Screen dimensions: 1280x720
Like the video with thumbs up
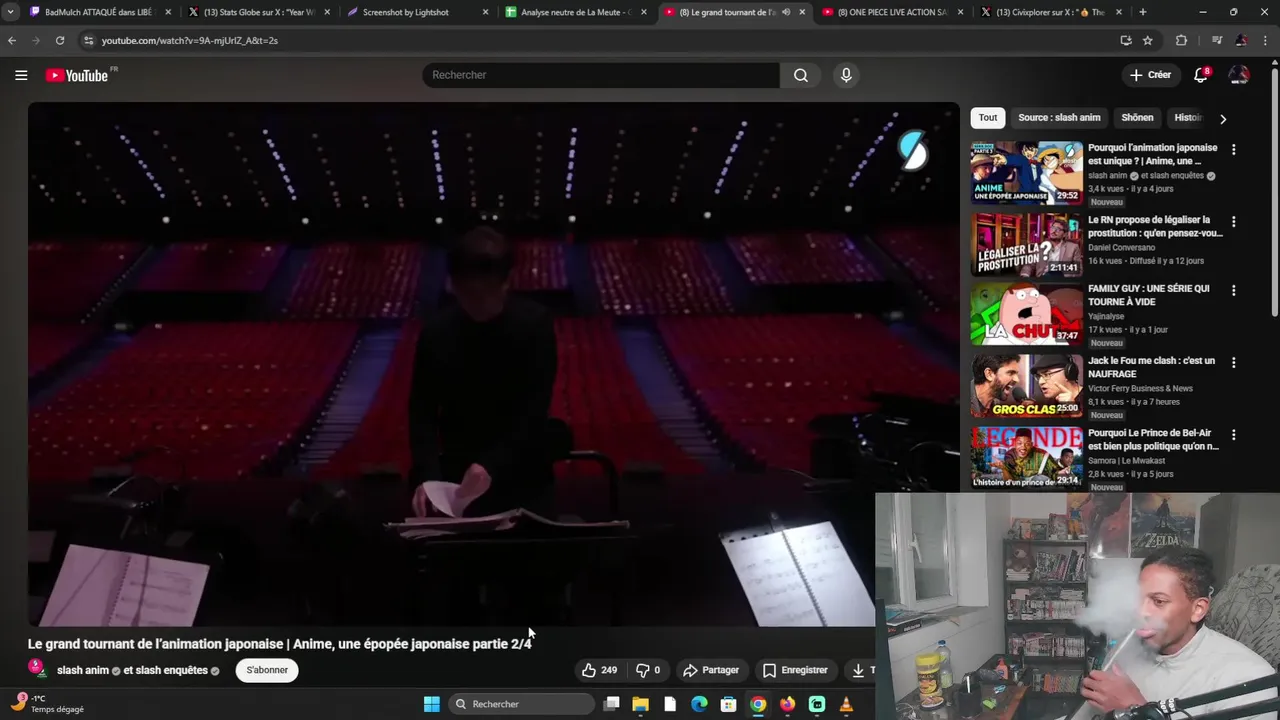pyautogui.click(x=599, y=670)
